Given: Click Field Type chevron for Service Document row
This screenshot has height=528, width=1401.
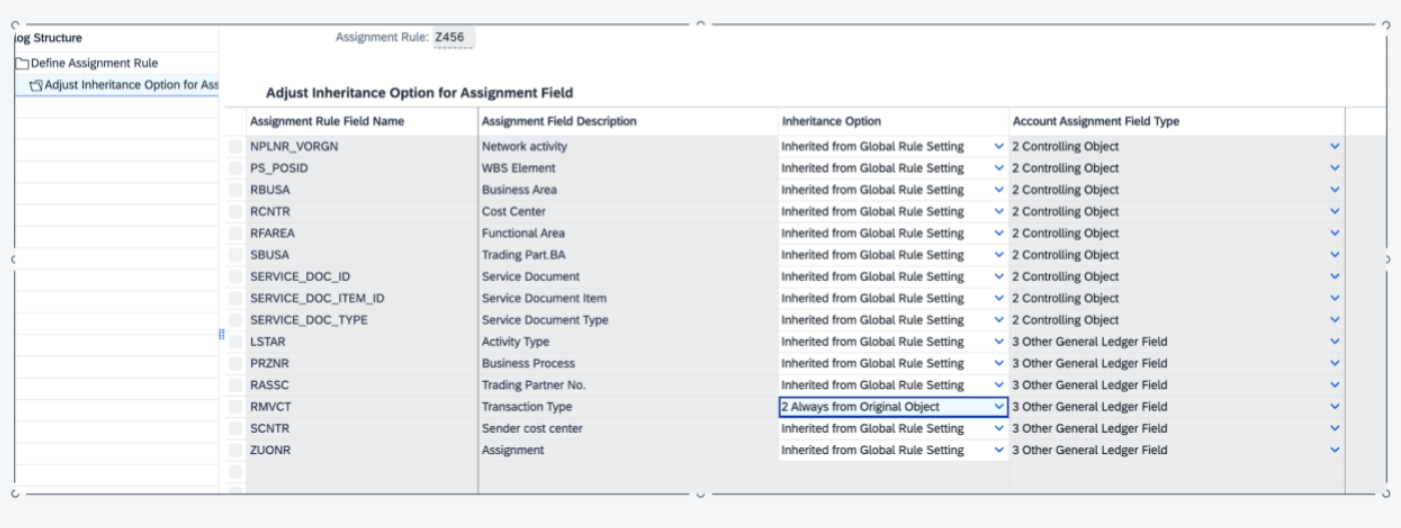Looking at the screenshot, I should (x=1334, y=276).
